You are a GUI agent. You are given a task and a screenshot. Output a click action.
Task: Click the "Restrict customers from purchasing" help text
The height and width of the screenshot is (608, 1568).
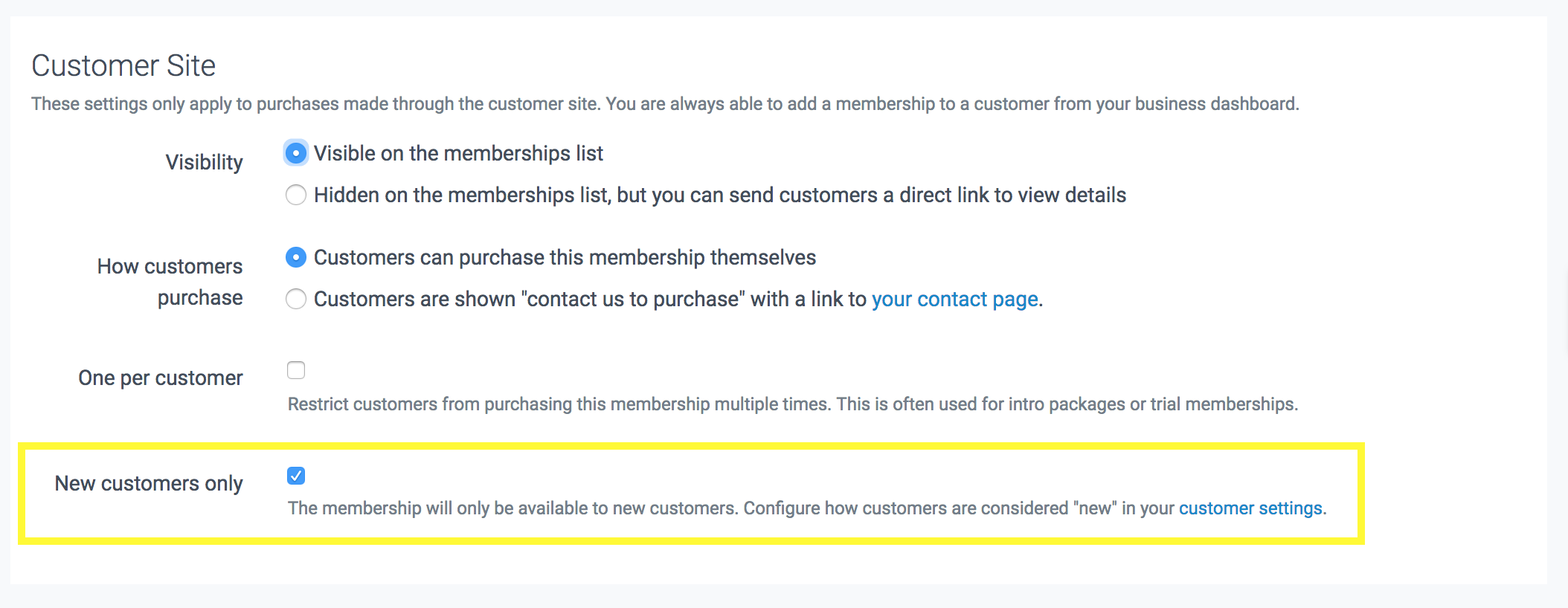[792, 404]
